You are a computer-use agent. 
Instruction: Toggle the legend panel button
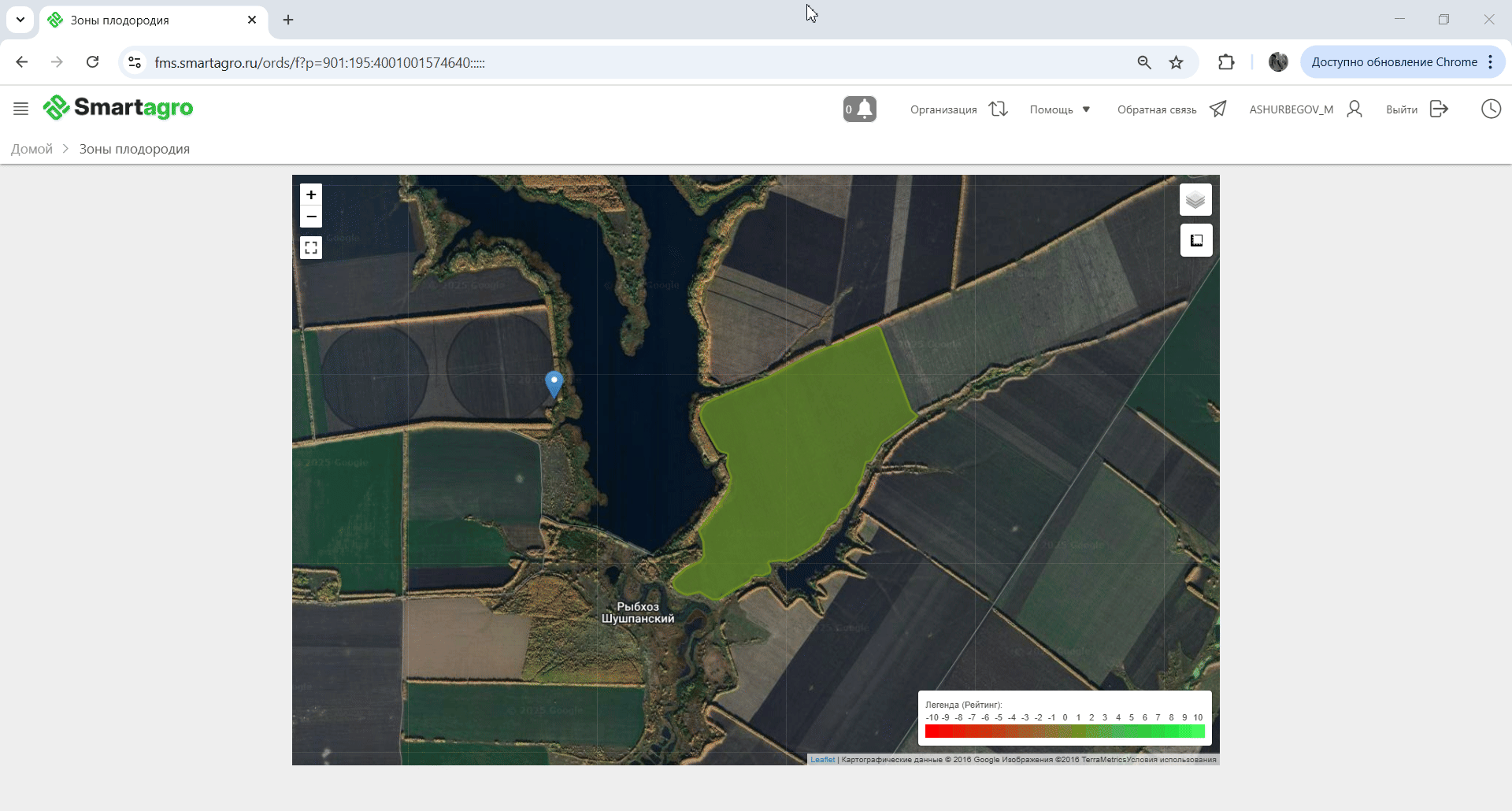1195,241
